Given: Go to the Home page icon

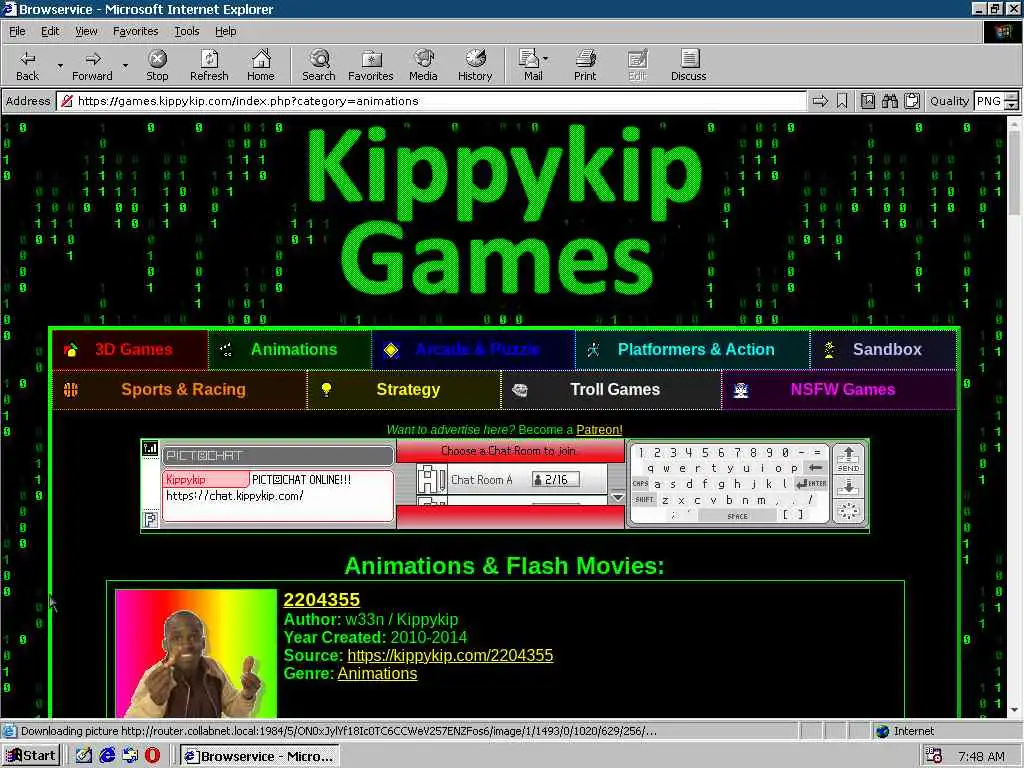Looking at the screenshot, I should (x=261, y=65).
